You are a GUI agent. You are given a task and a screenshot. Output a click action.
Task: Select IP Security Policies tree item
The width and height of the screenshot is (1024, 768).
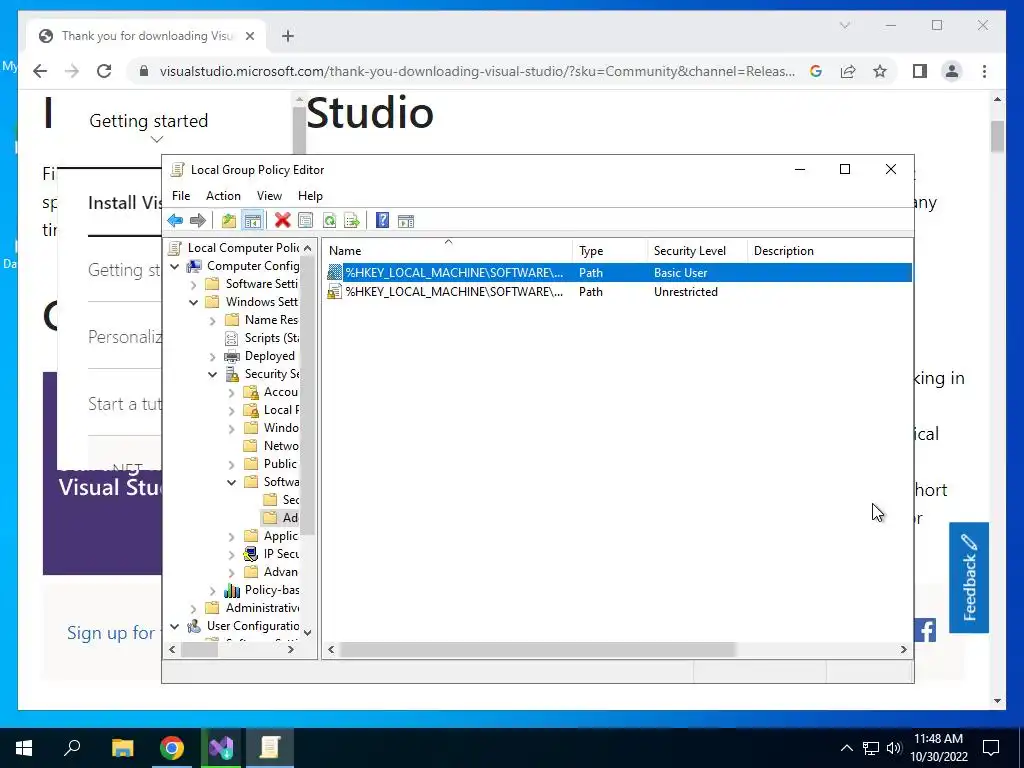271,554
